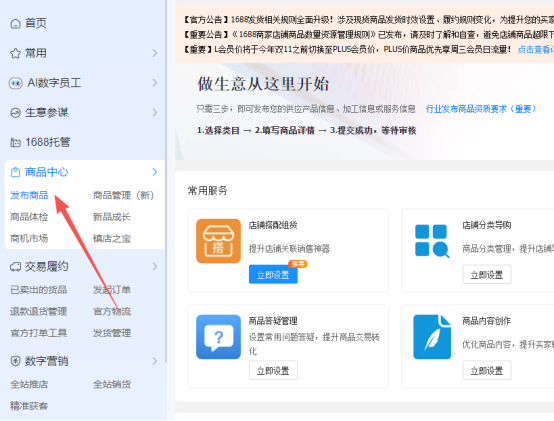Click the star icon beside 常用

16,53
